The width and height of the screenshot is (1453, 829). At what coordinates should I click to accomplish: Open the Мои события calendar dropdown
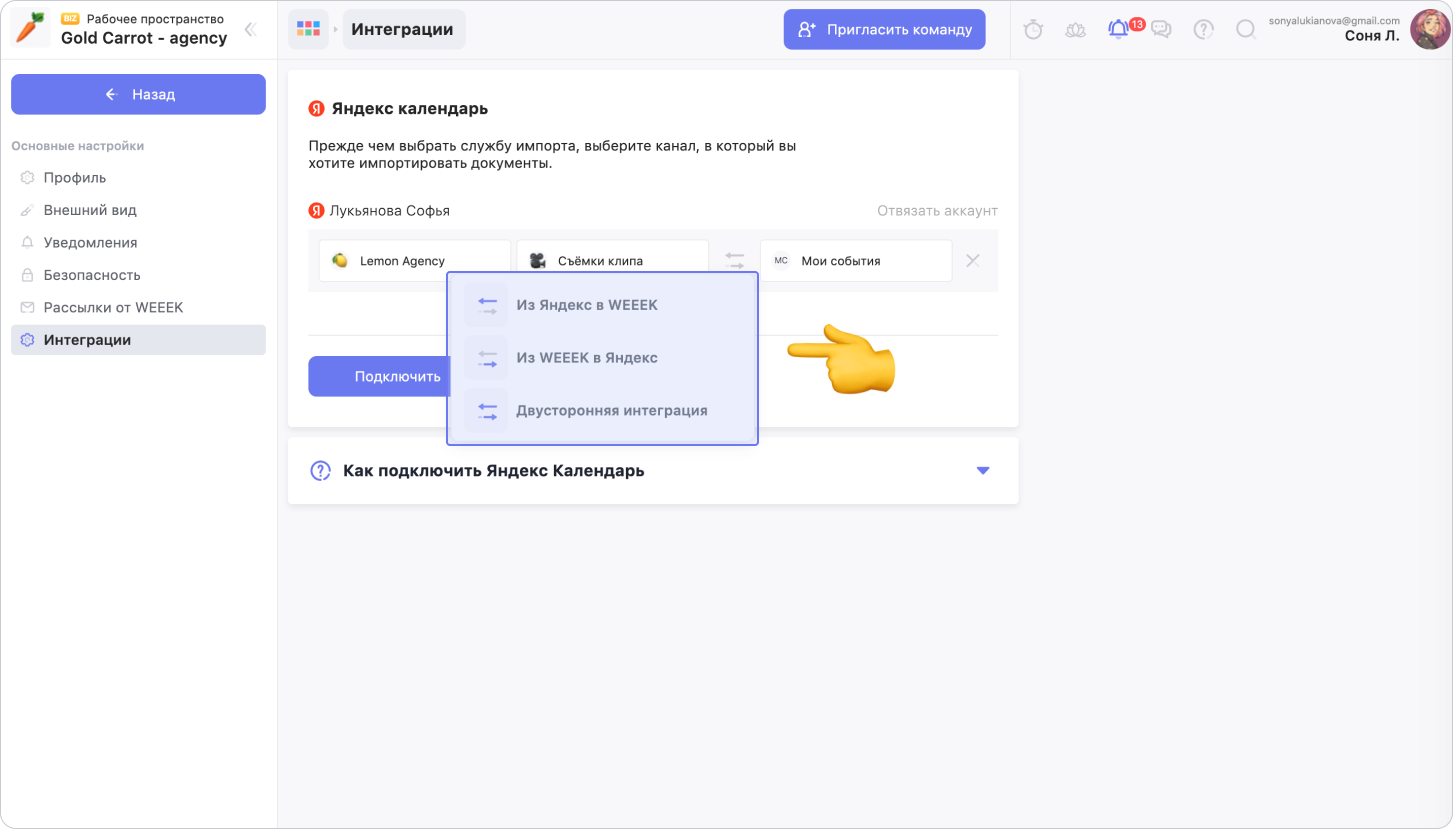pos(856,261)
